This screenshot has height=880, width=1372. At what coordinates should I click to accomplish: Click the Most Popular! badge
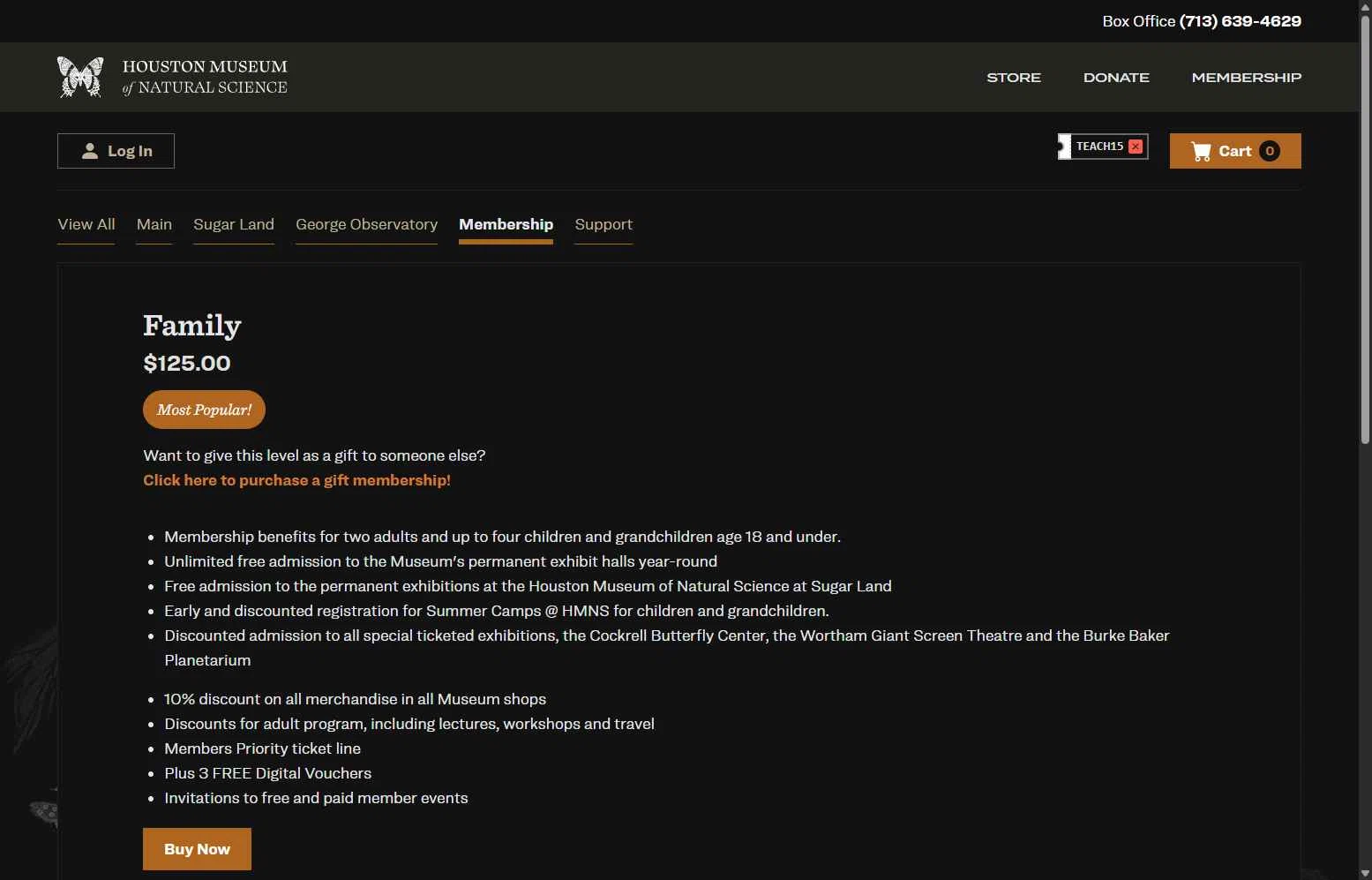[x=204, y=410]
